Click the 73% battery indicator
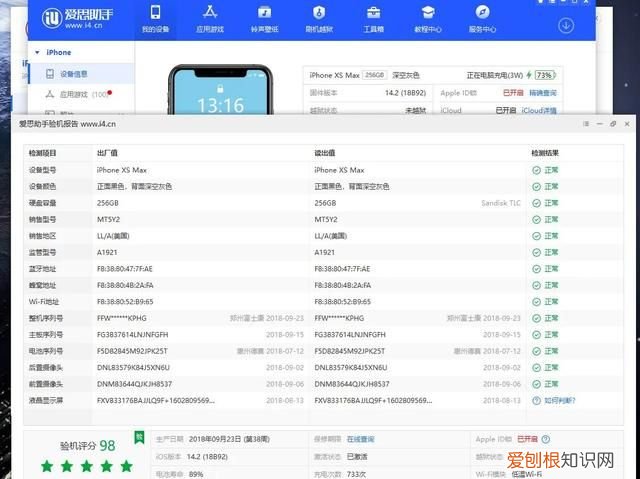Screen dimensions: 640x479 (545, 75)
